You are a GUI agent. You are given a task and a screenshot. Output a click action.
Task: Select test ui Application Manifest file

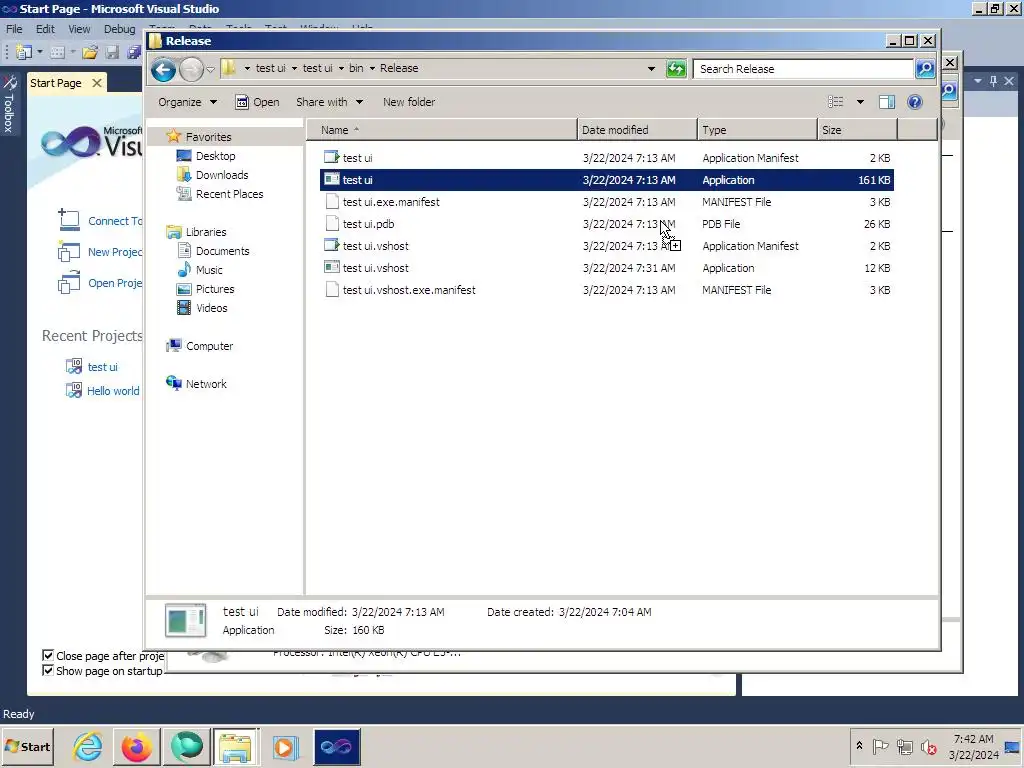607,158
